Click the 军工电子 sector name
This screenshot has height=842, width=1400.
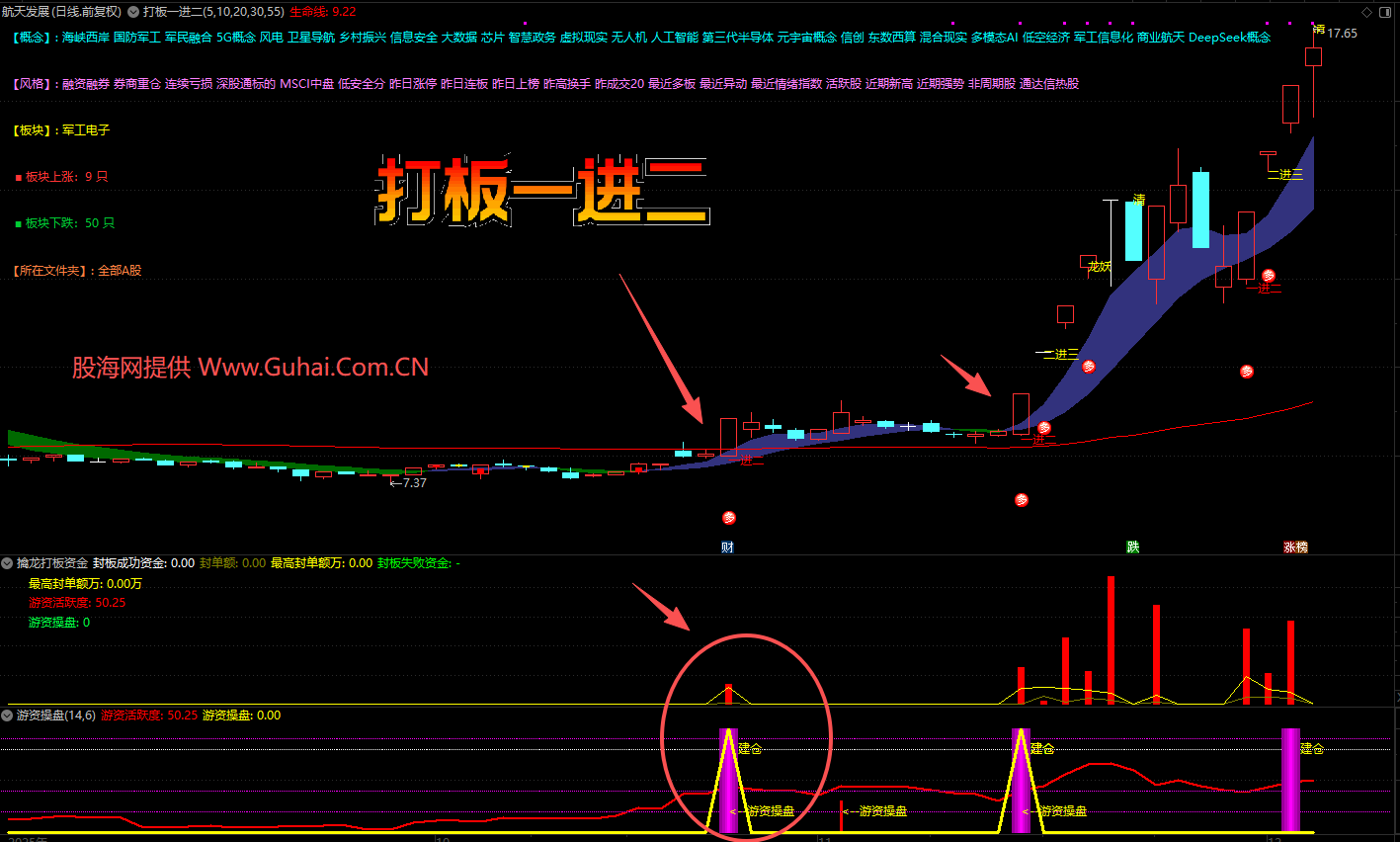(86, 130)
